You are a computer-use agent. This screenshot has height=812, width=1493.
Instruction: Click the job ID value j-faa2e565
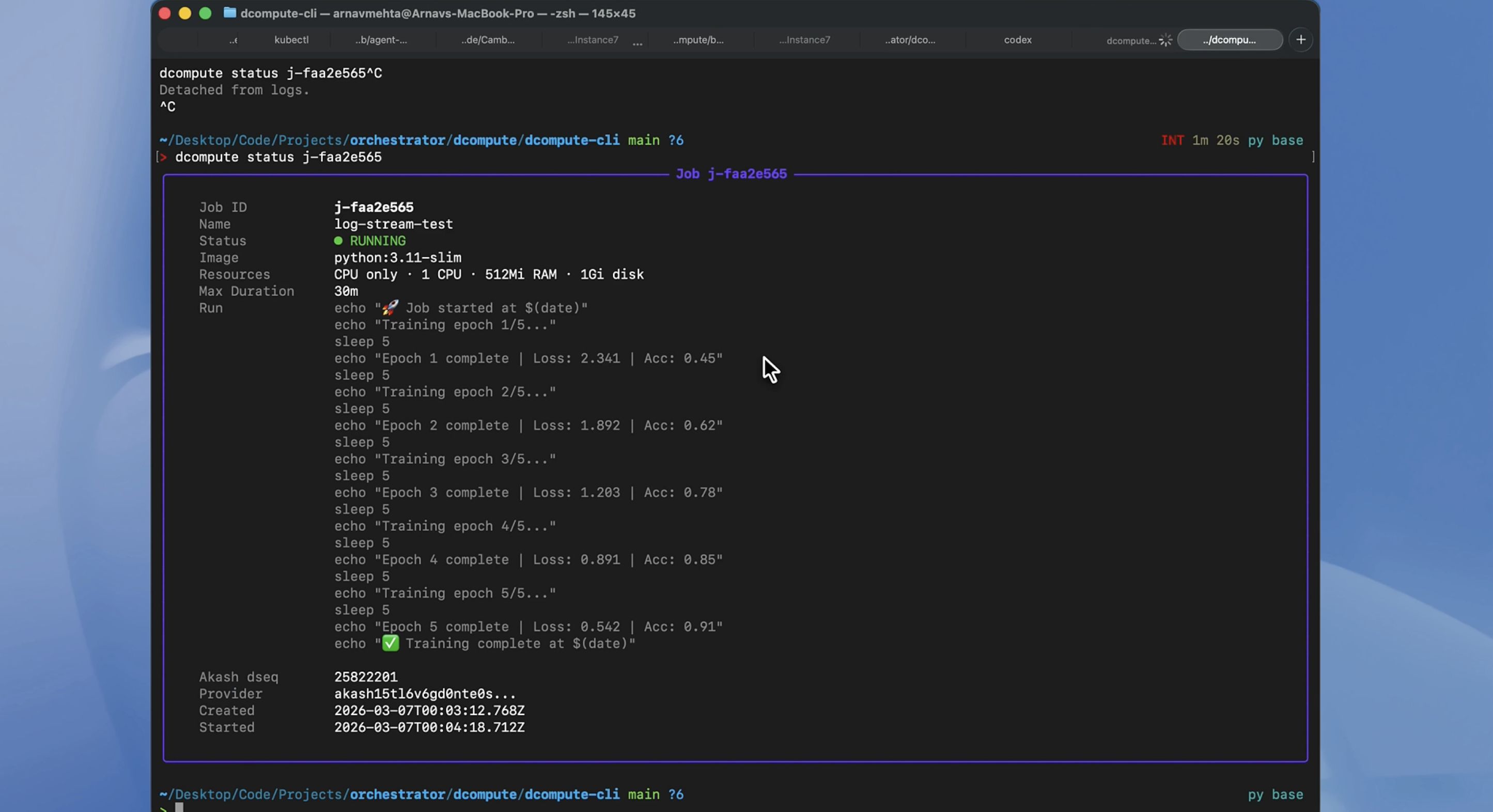(373, 207)
